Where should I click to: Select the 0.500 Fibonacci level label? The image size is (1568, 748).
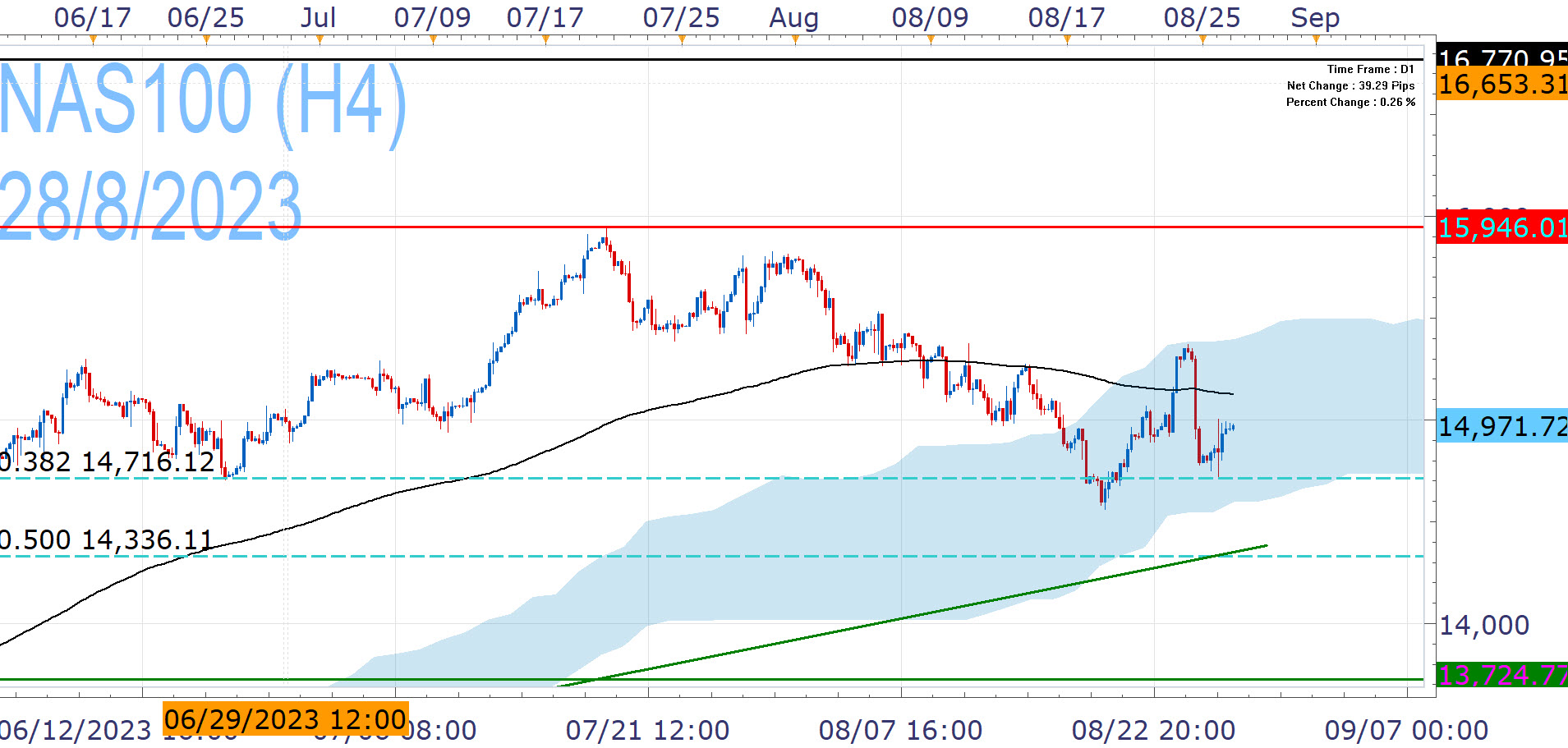(105, 539)
